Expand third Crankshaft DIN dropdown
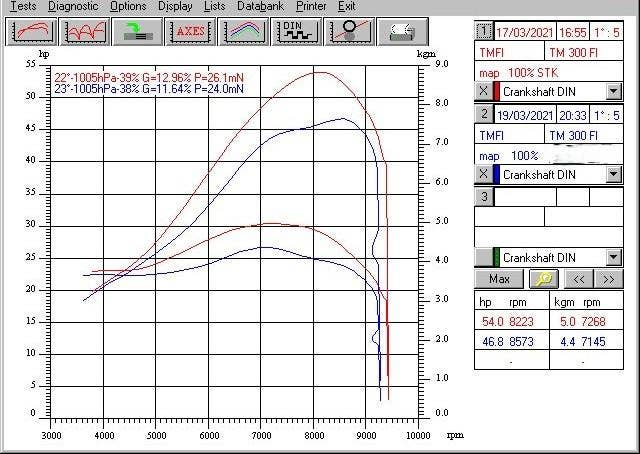640x454 pixels. point(614,257)
